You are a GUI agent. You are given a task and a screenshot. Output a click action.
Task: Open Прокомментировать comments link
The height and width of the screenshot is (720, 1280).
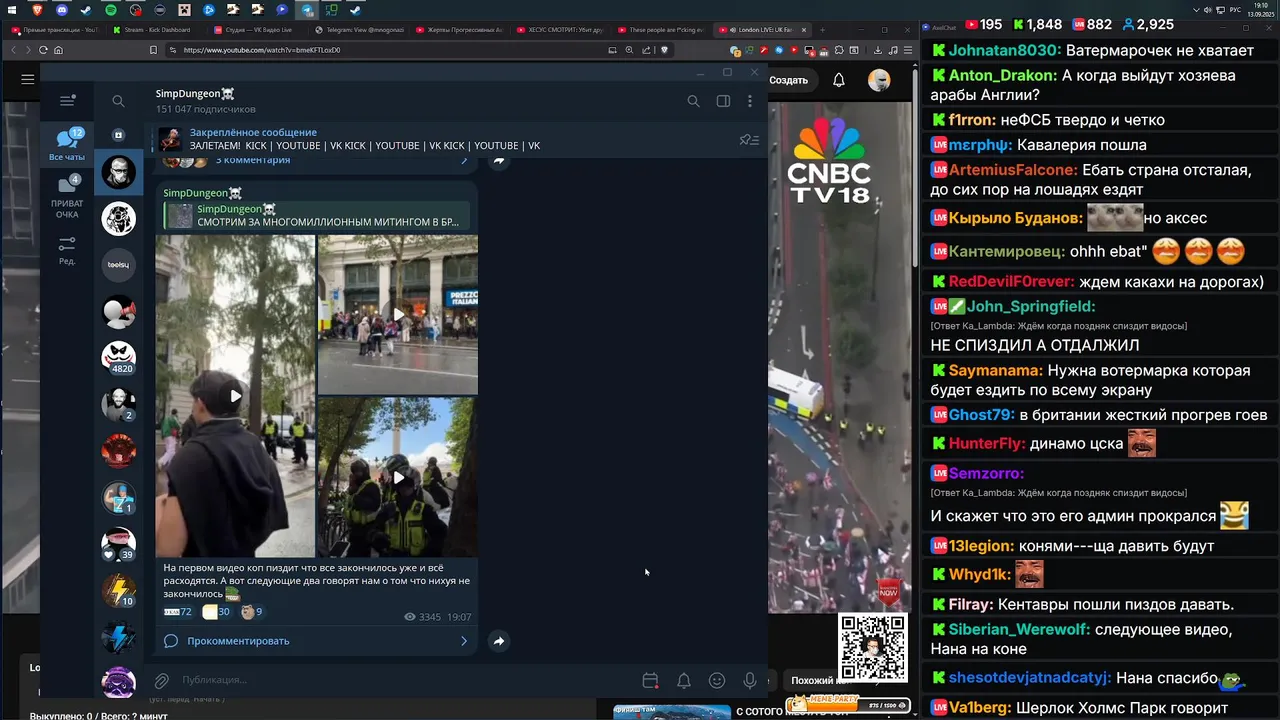click(x=238, y=641)
